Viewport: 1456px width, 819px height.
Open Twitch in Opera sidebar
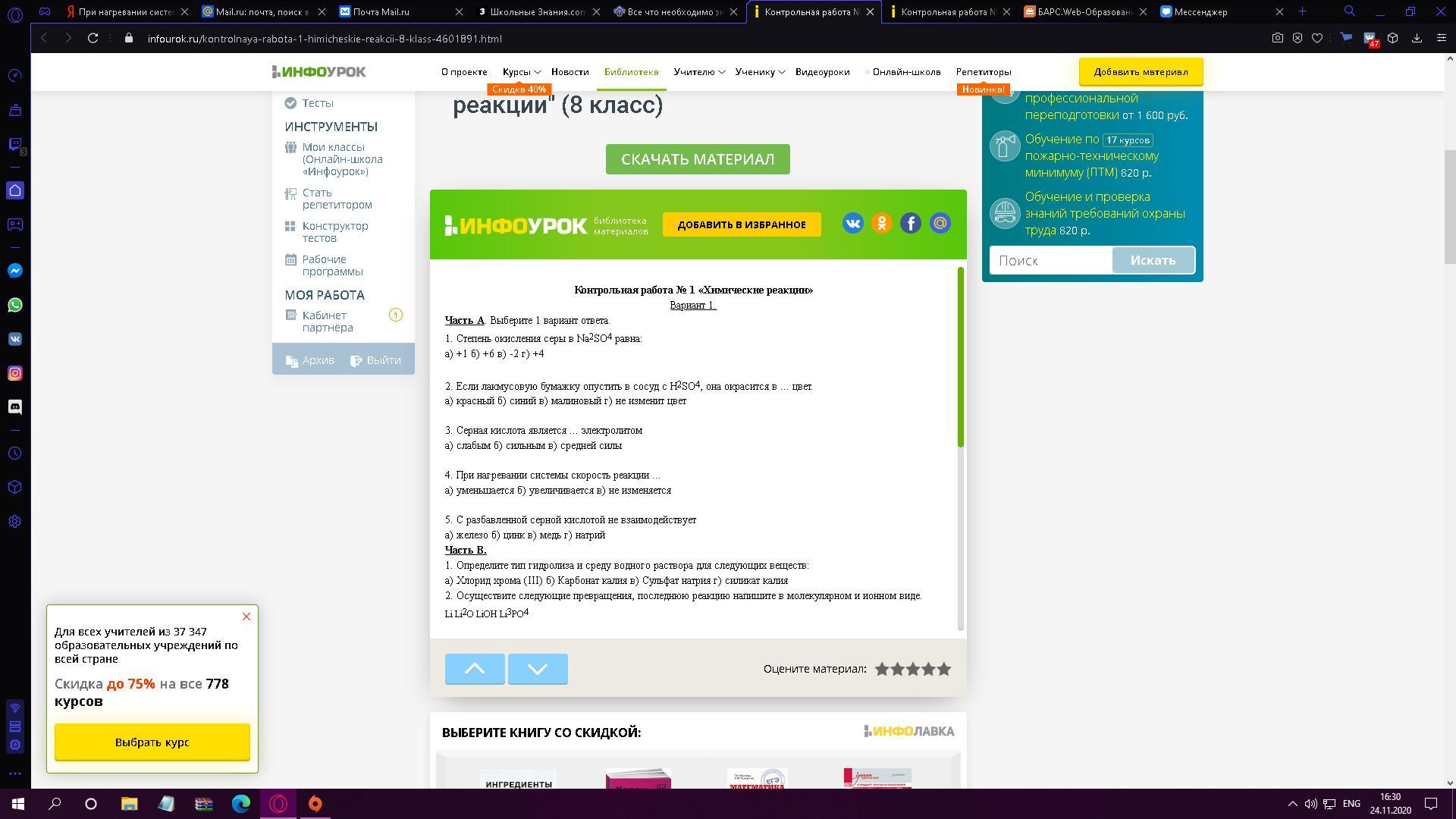[15, 144]
